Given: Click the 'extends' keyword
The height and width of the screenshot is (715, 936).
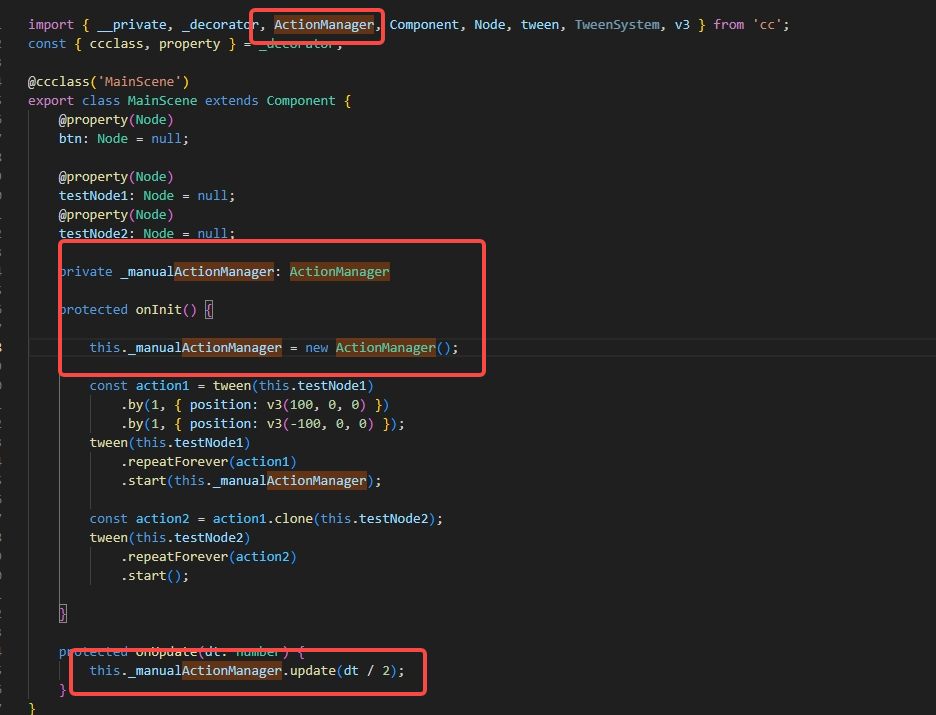Looking at the screenshot, I should point(232,101).
